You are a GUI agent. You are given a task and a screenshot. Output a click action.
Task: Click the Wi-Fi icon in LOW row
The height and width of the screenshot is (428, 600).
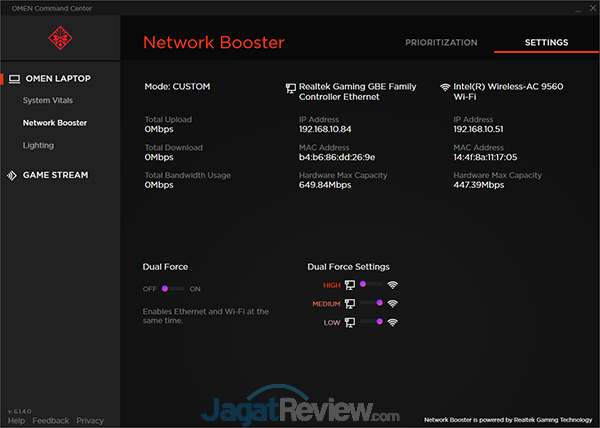tap(393, 322)
